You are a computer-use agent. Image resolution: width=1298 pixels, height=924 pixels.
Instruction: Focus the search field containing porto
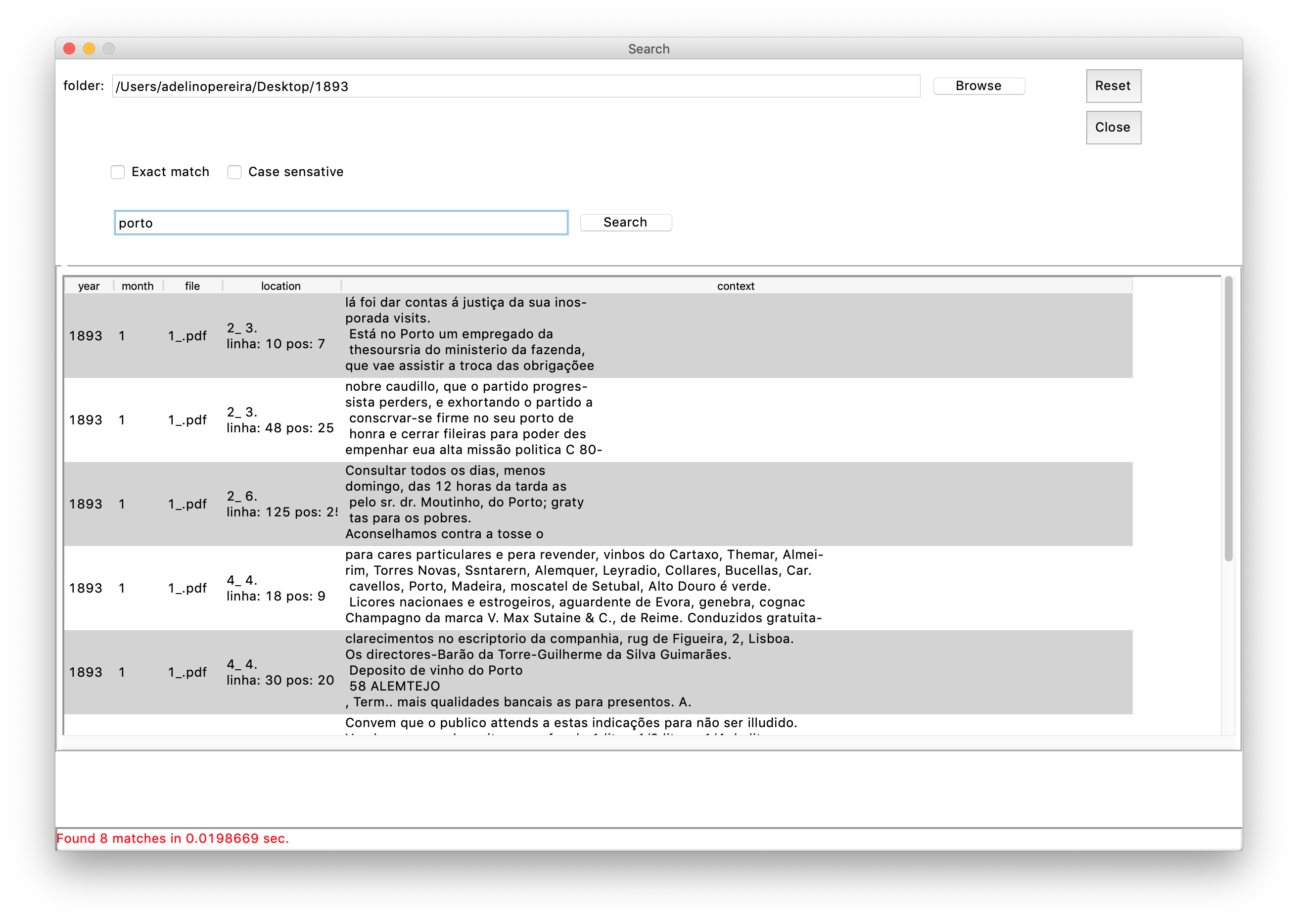click(x=340, y=223)
